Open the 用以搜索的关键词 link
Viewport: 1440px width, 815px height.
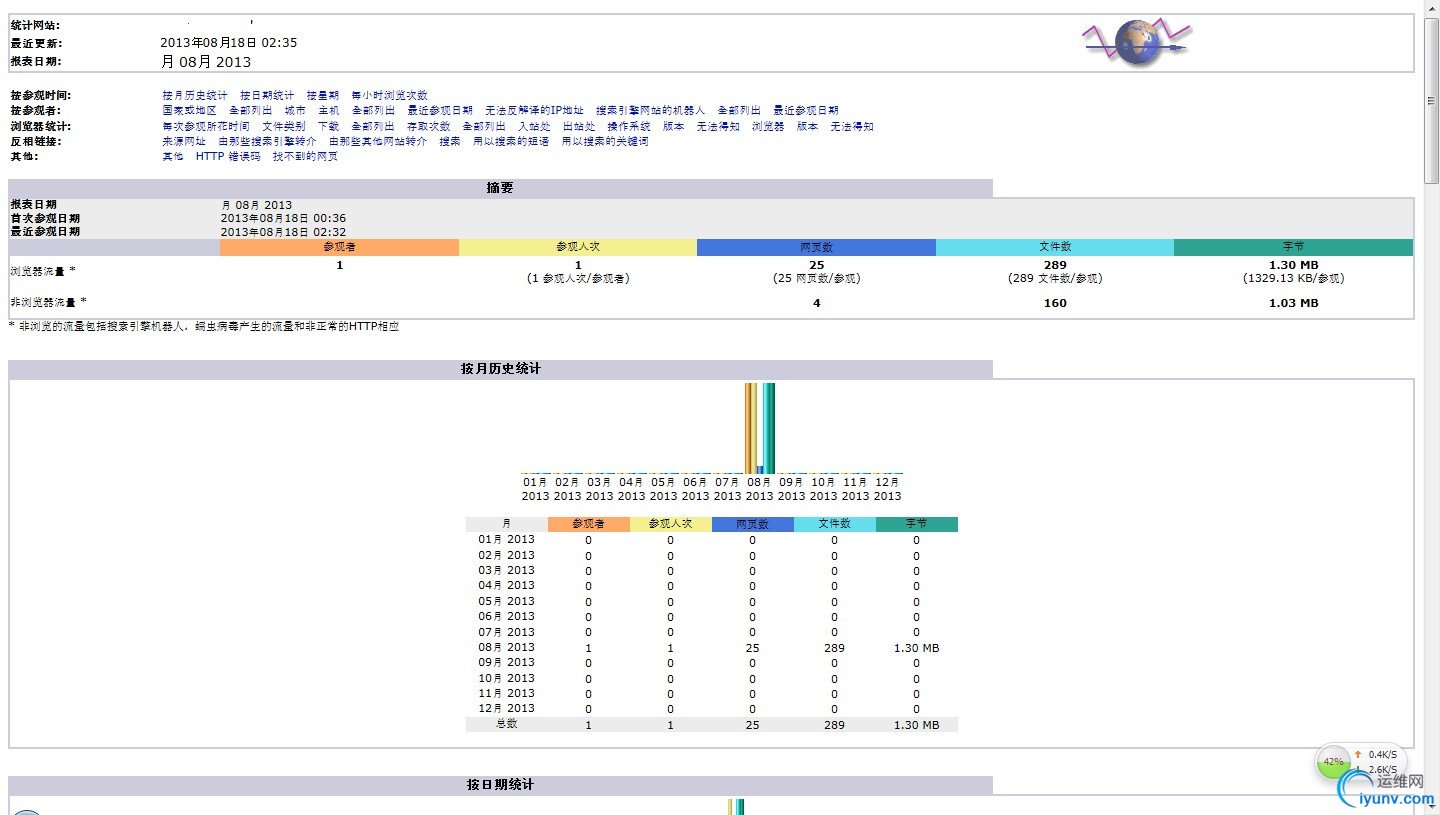pos(605,142)
